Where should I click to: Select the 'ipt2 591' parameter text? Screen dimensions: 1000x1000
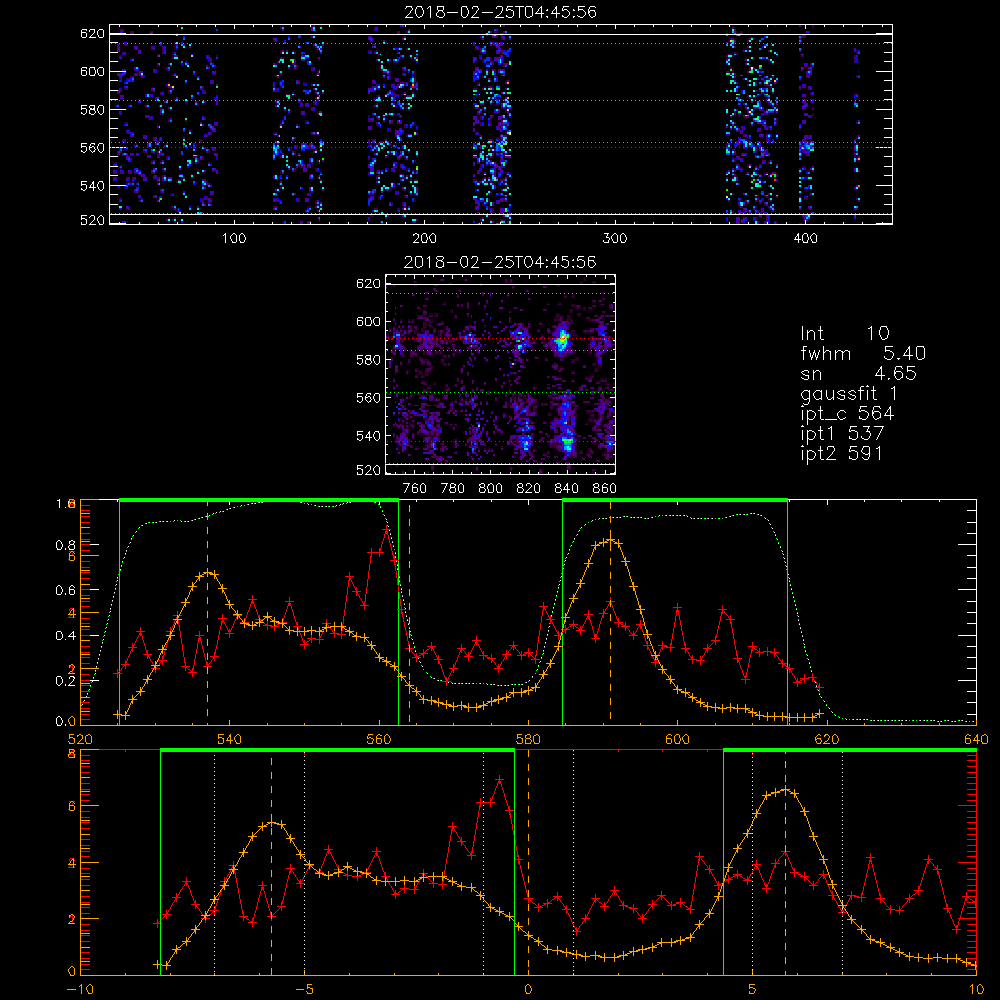842,453
